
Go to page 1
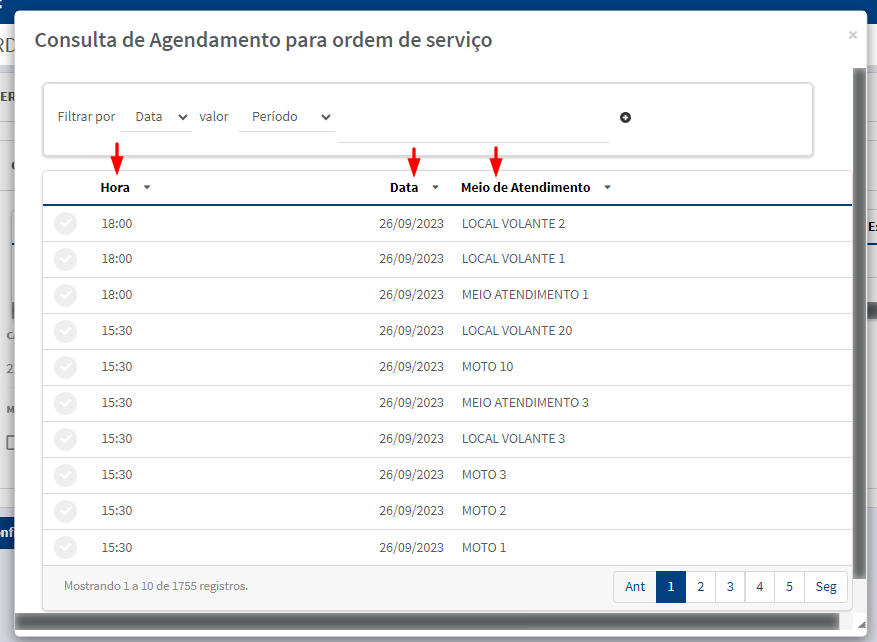click(671, 587)
